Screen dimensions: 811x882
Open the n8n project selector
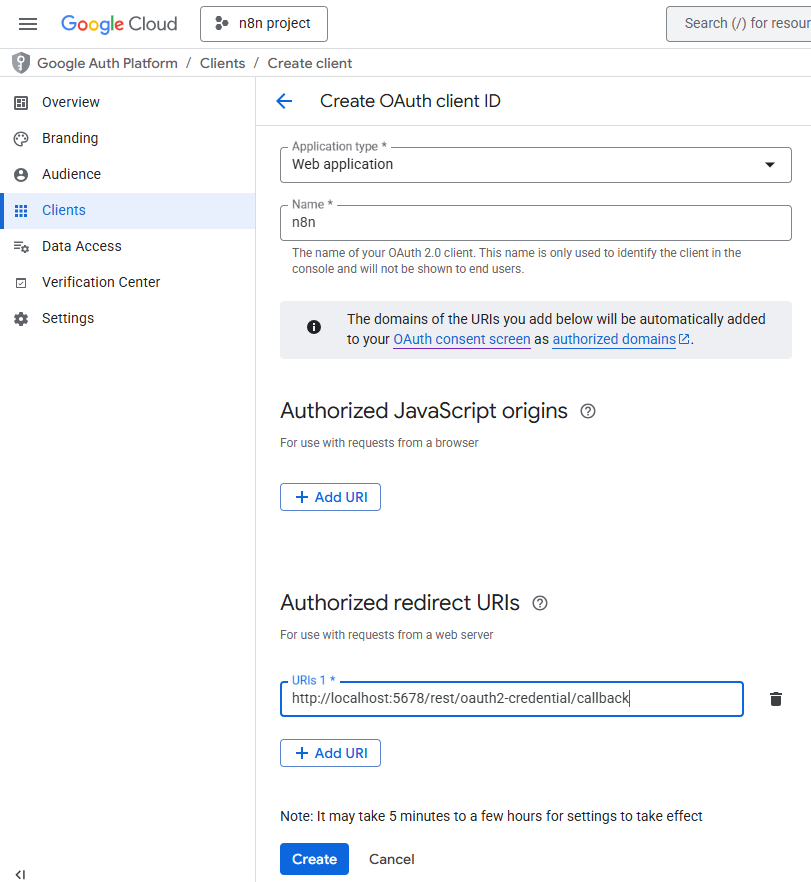264,24
